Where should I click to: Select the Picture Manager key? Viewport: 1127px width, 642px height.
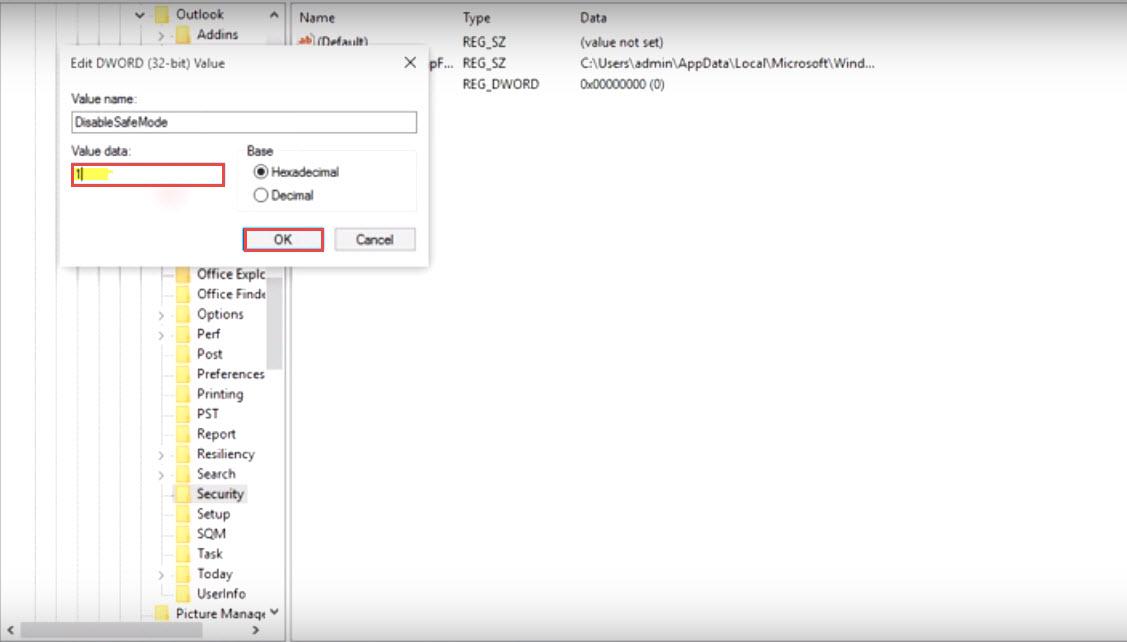(221, 614)
